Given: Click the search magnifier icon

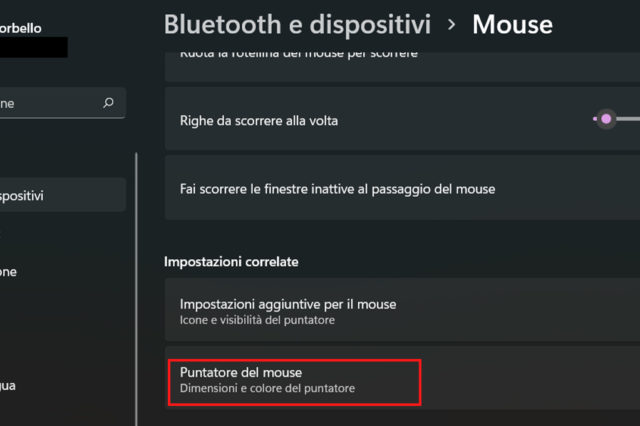Looking at the screenshot, I should coord(108,103).
